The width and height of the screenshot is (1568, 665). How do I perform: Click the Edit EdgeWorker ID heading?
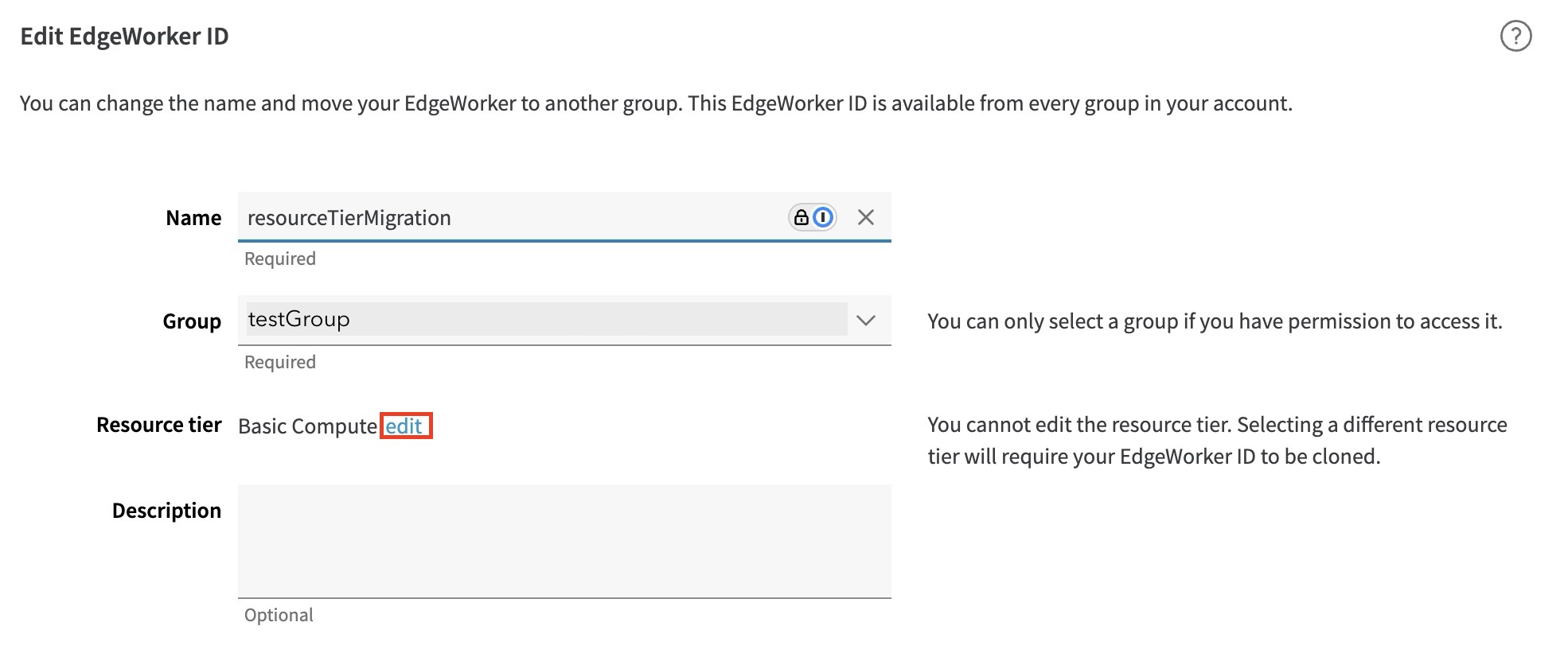[x=124, y=37]
